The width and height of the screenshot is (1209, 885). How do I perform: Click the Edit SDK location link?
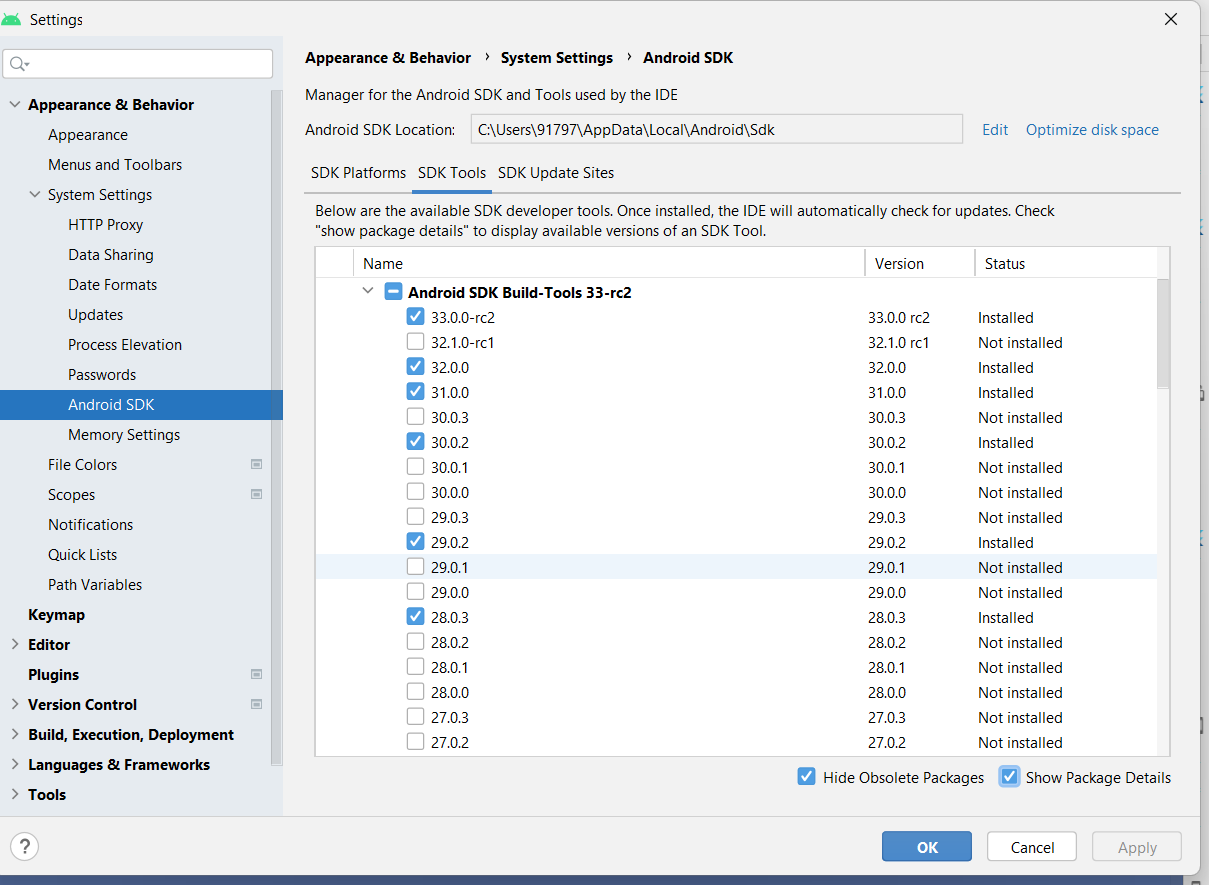[995, 130]
